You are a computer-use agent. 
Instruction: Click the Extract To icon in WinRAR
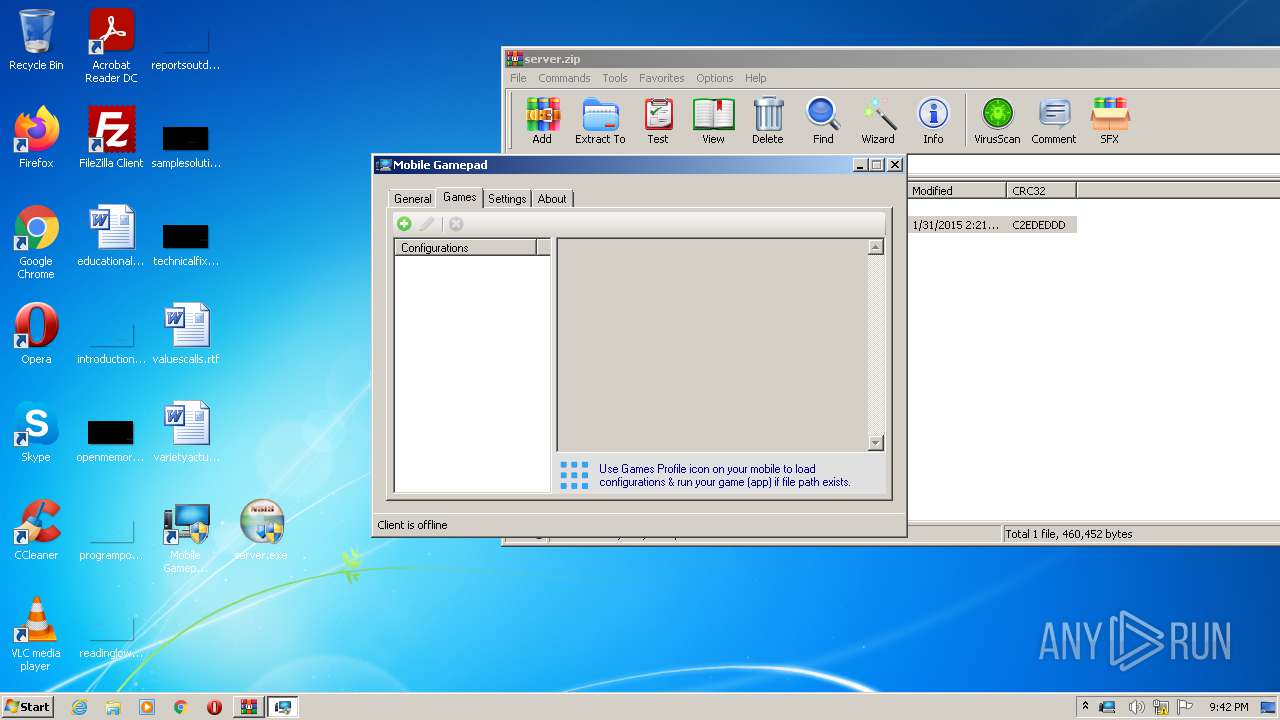[600, 120]
